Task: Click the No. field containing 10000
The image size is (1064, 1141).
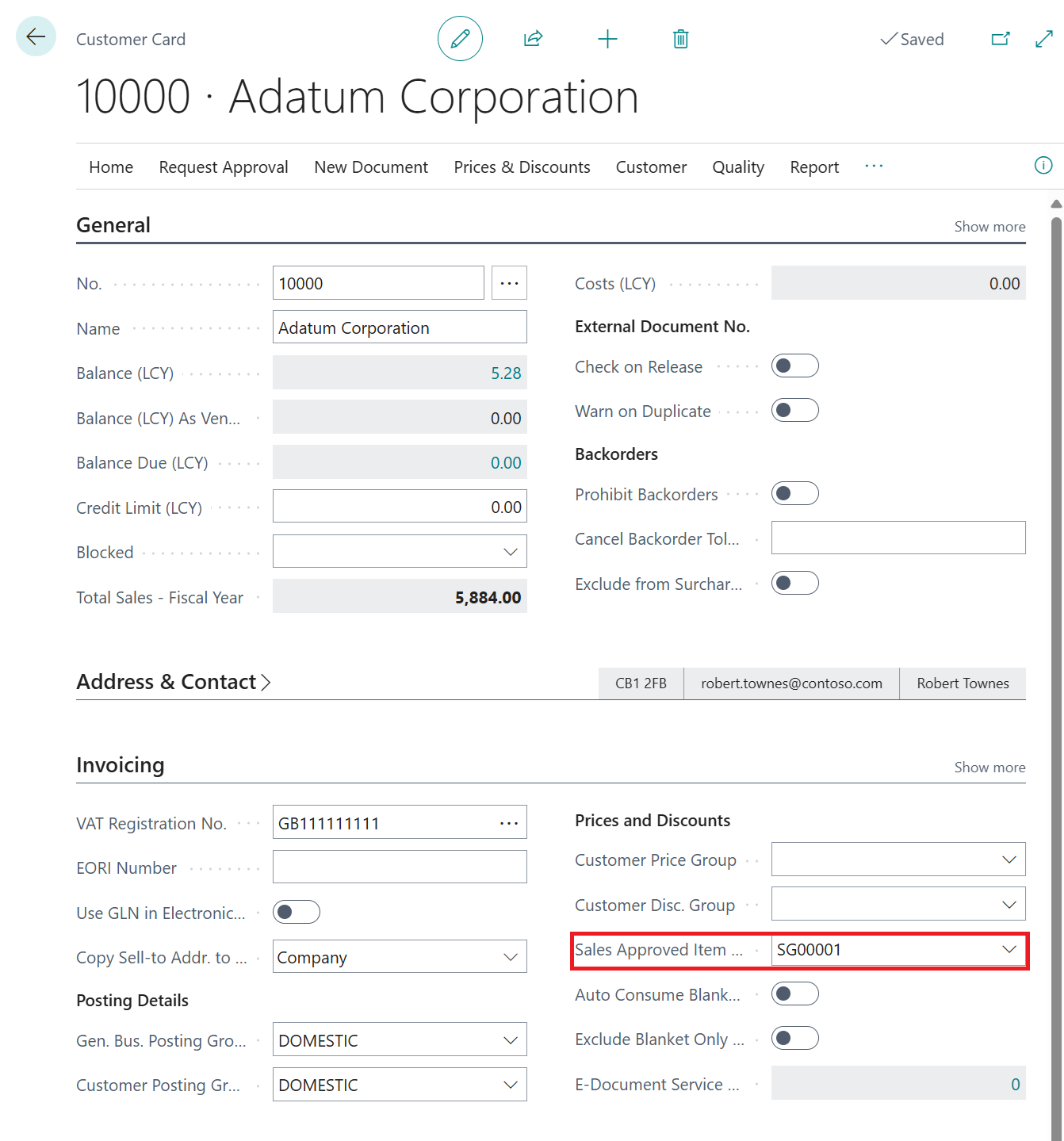Action: (378, 283)
